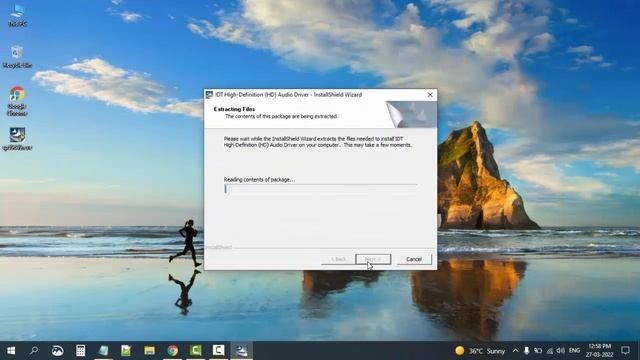Click the wizard title bar text

[288, 95]
